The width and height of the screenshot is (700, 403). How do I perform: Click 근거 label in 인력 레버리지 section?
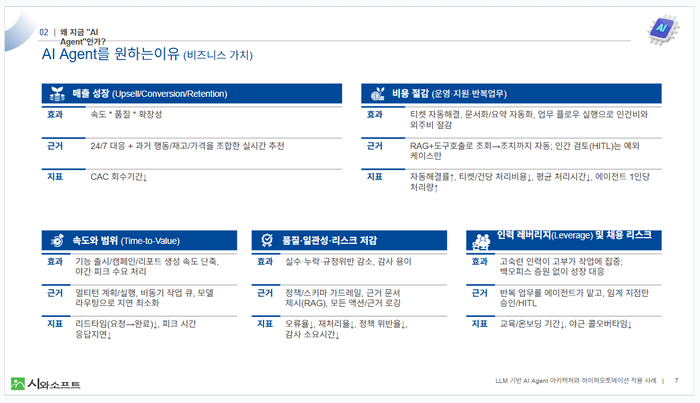[479, 293]
